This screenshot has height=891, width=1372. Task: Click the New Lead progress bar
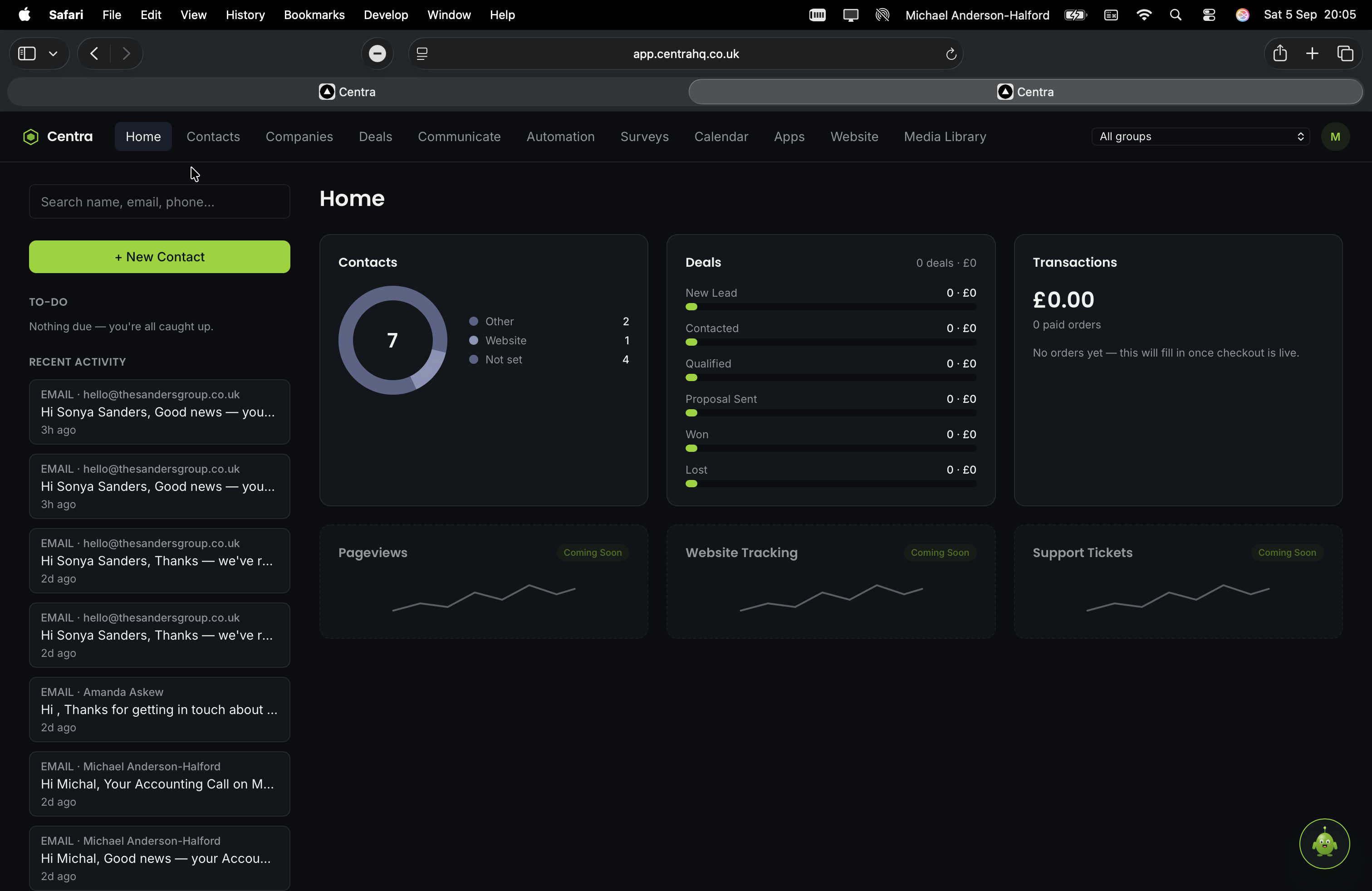click(831, 307)
